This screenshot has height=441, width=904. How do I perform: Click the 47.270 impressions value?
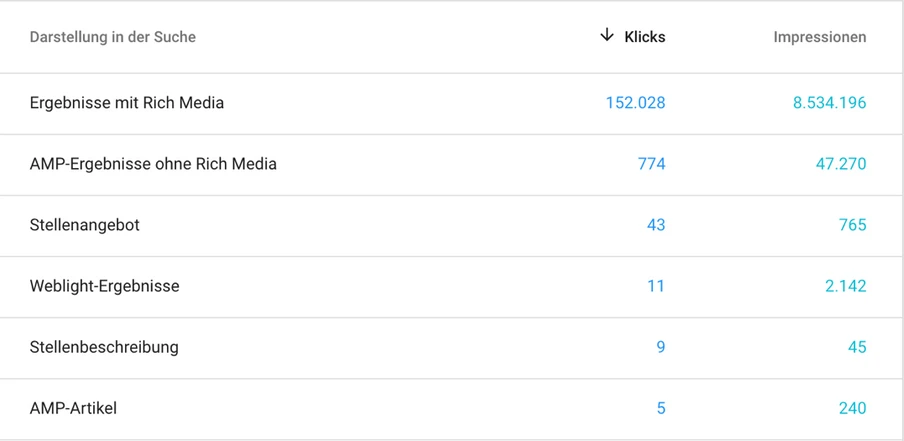pyautogui.click(x=840, y=164)
